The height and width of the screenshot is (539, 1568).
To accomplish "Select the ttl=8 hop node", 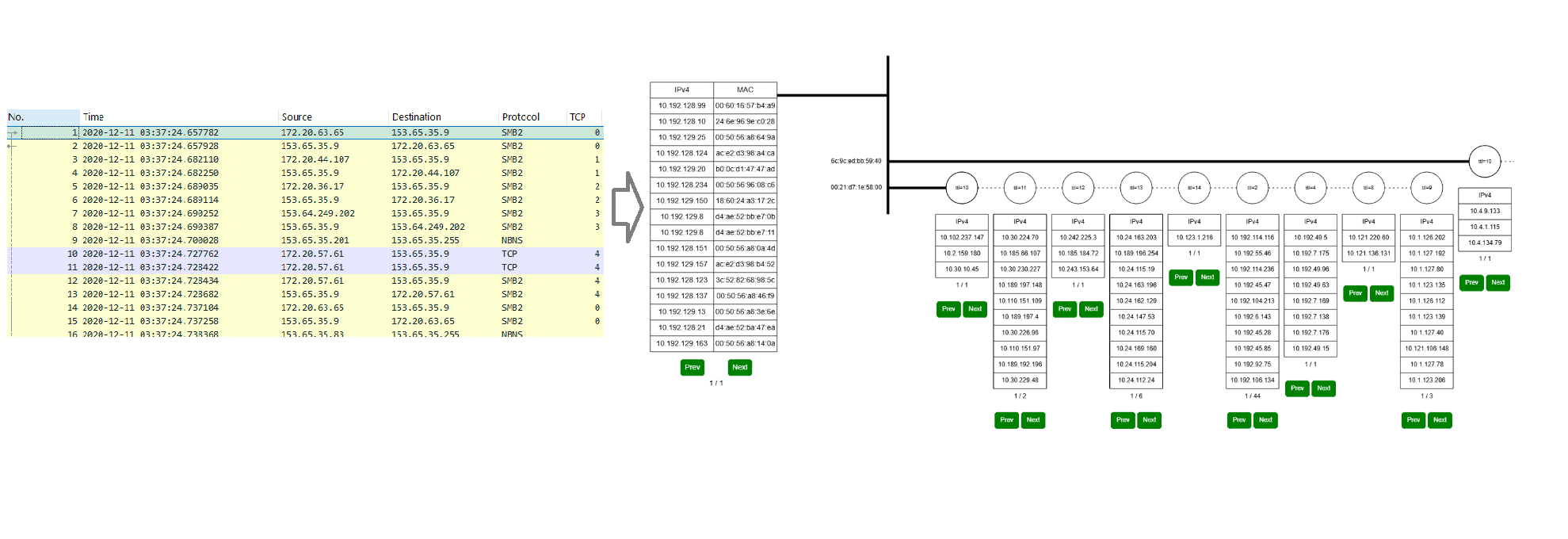I will (x=1368, y=188).
